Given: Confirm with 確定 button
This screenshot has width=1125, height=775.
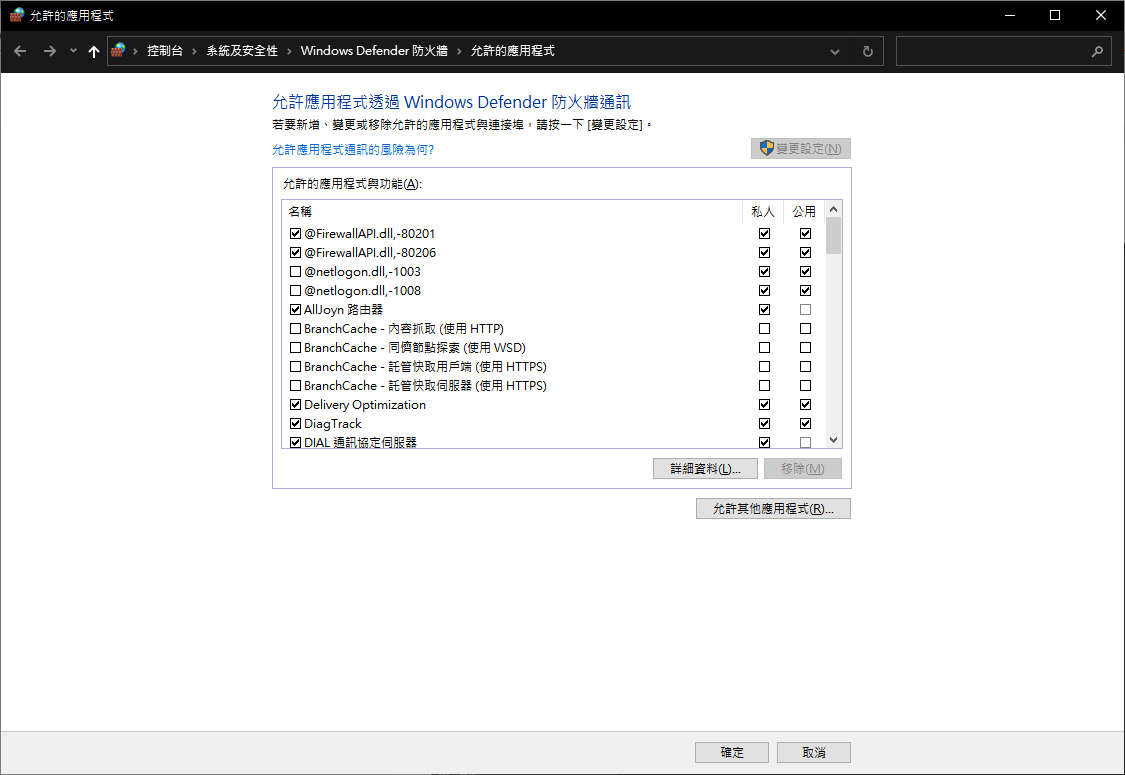Looking at the screenshot, I should pos(732,753).
